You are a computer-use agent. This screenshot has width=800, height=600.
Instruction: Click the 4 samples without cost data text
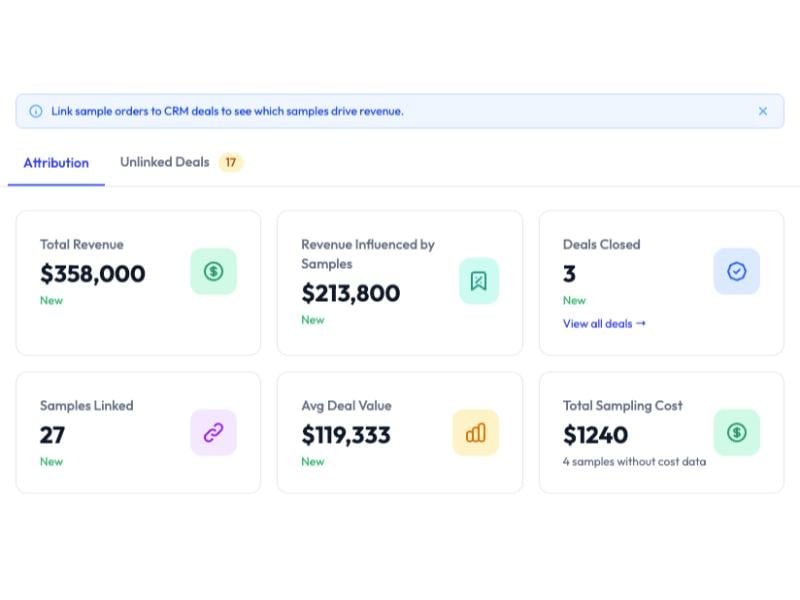pyautogui.click(x=632, y=462)
